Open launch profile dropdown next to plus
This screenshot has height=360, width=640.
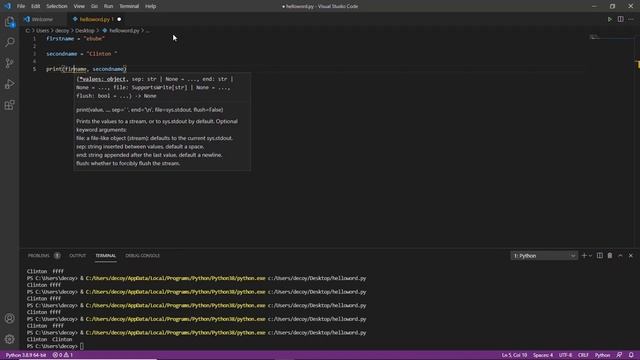[591, 256]
